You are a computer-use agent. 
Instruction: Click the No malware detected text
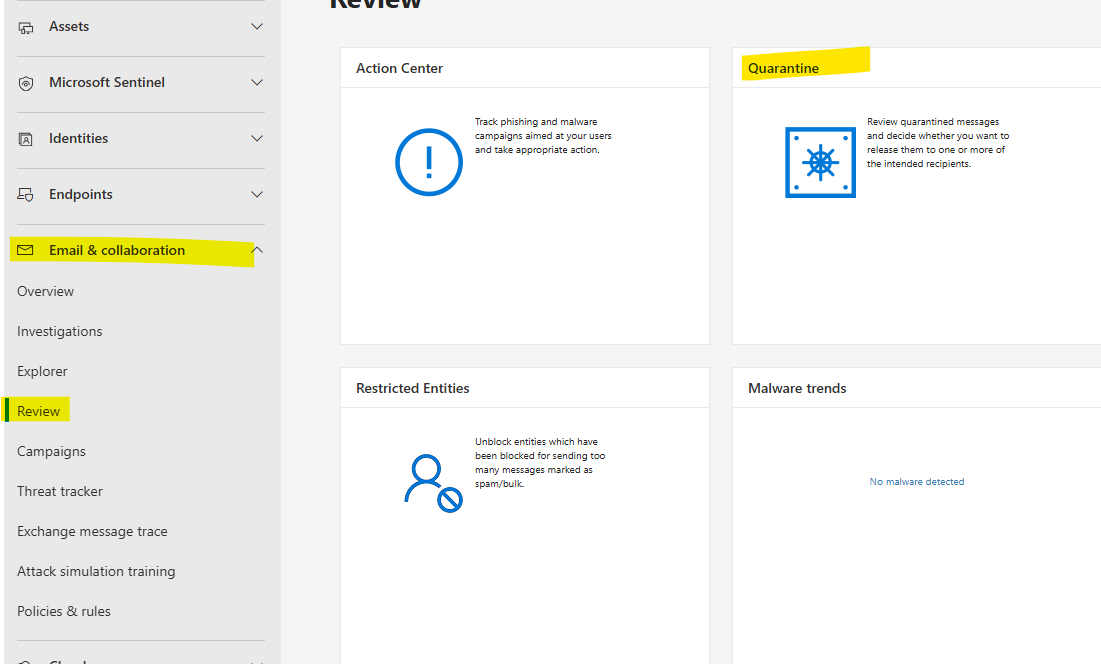pos(917,482)
